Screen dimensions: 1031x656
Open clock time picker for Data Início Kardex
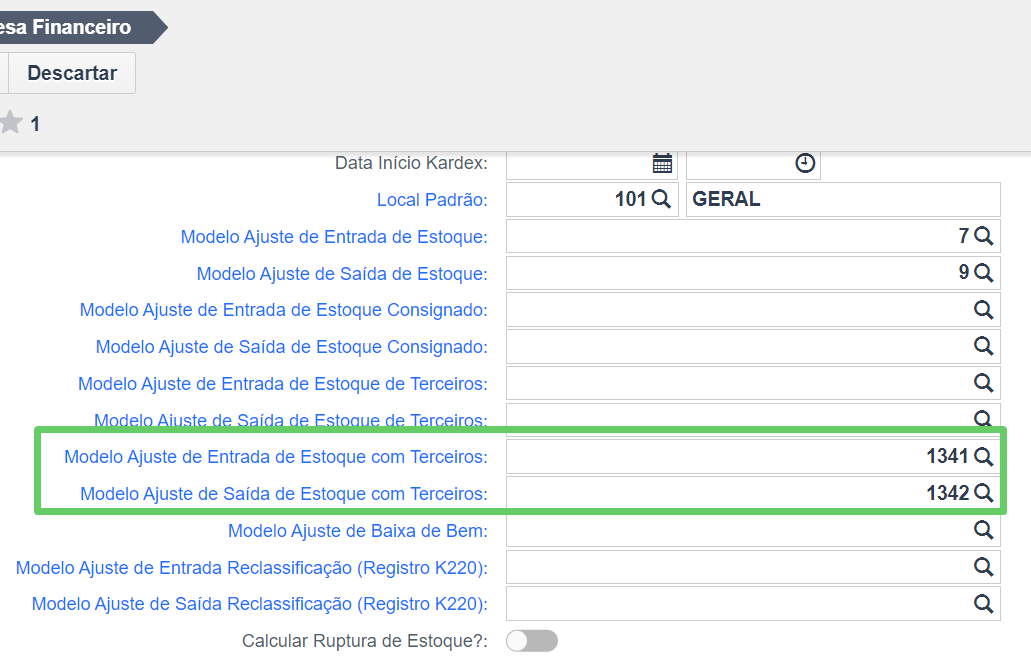click(805, 163)
